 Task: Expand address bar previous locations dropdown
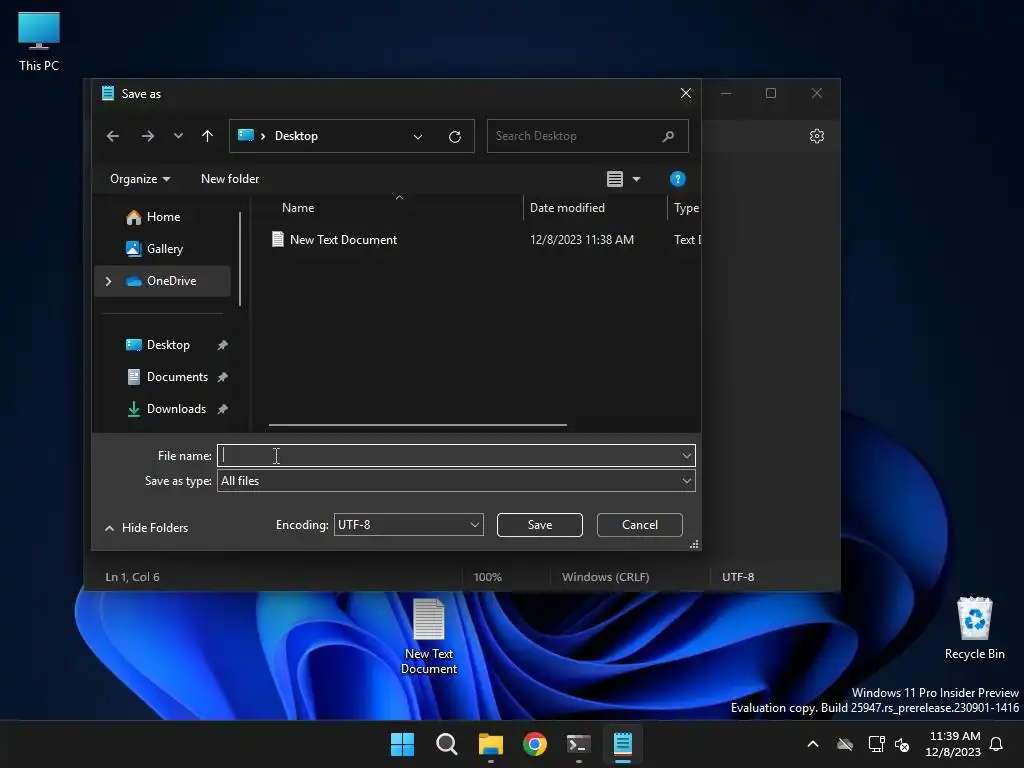[x=418, y=136]
